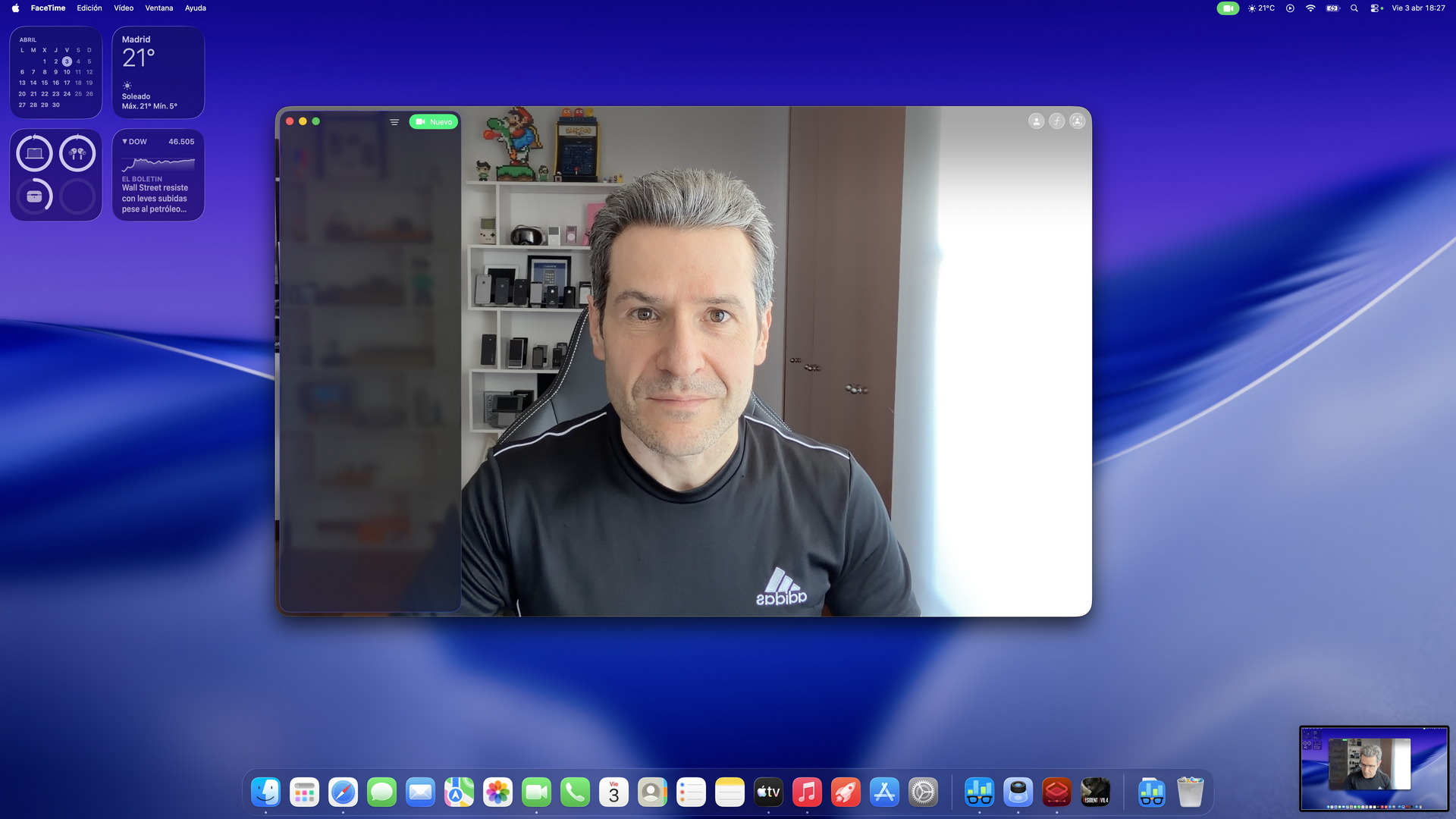The image size is (1456, 819).
Task: Click the Nuevo FaceTime button
Action: 433,122
